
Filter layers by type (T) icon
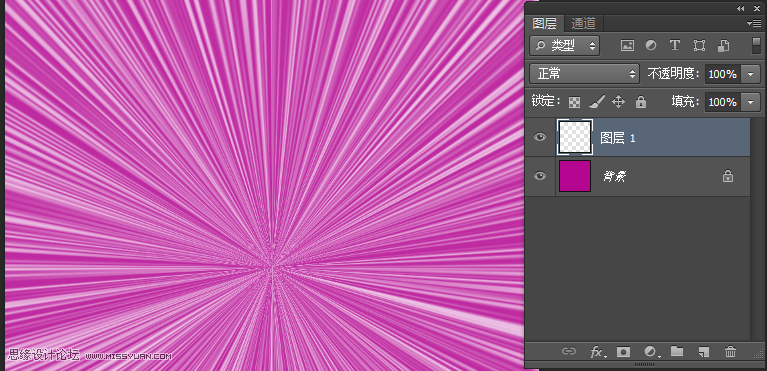[675, 46]
